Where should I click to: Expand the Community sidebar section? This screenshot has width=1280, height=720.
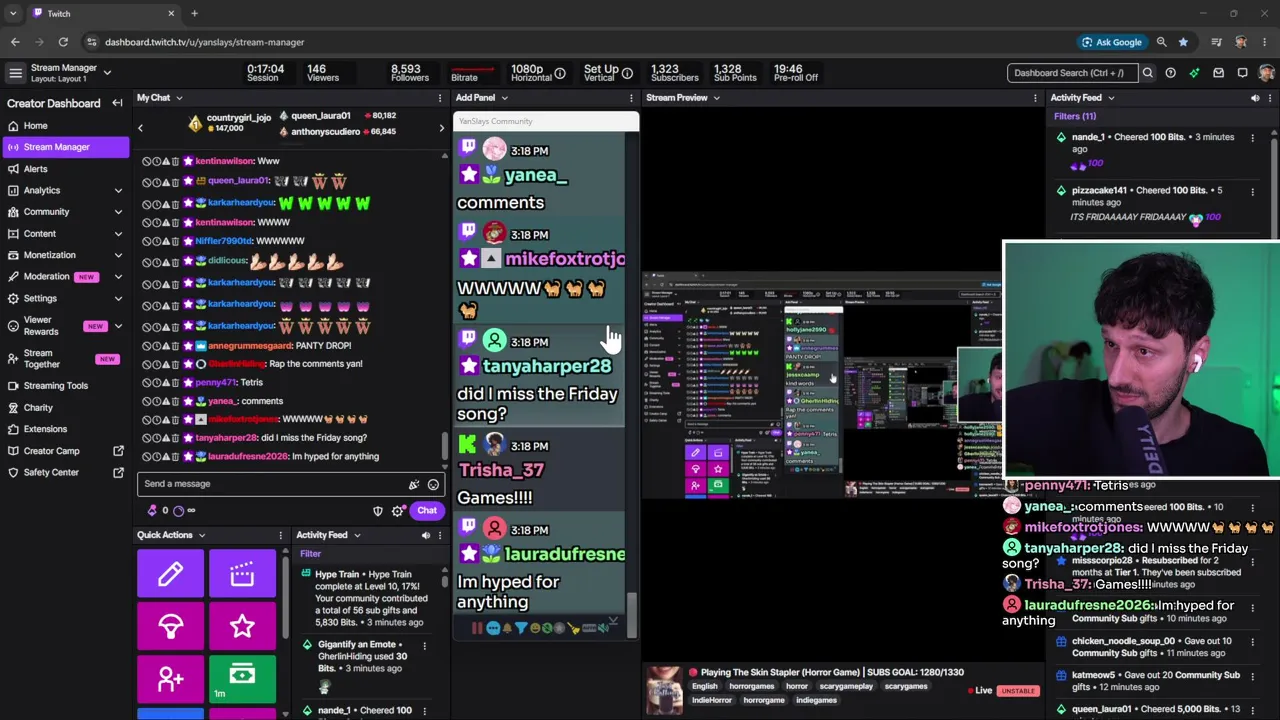coord(118,212)
